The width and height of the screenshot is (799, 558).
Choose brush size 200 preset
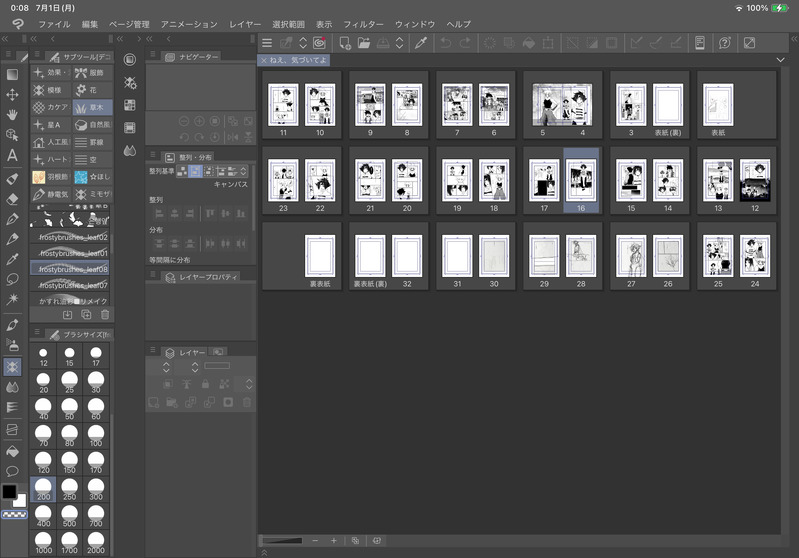click(x=43, y=489)
